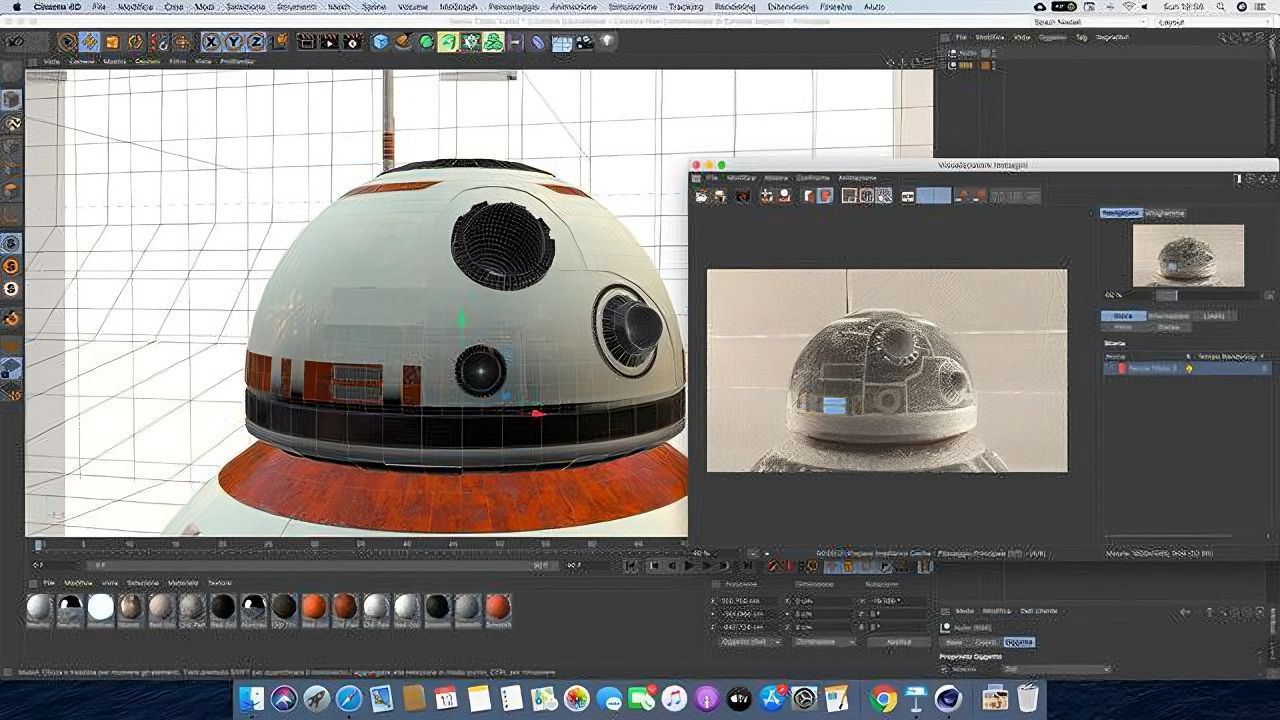This screenshot has width=1280, height=720.
Task: Open the File menu in Picture Viewer window
Action: pos(711,178)
